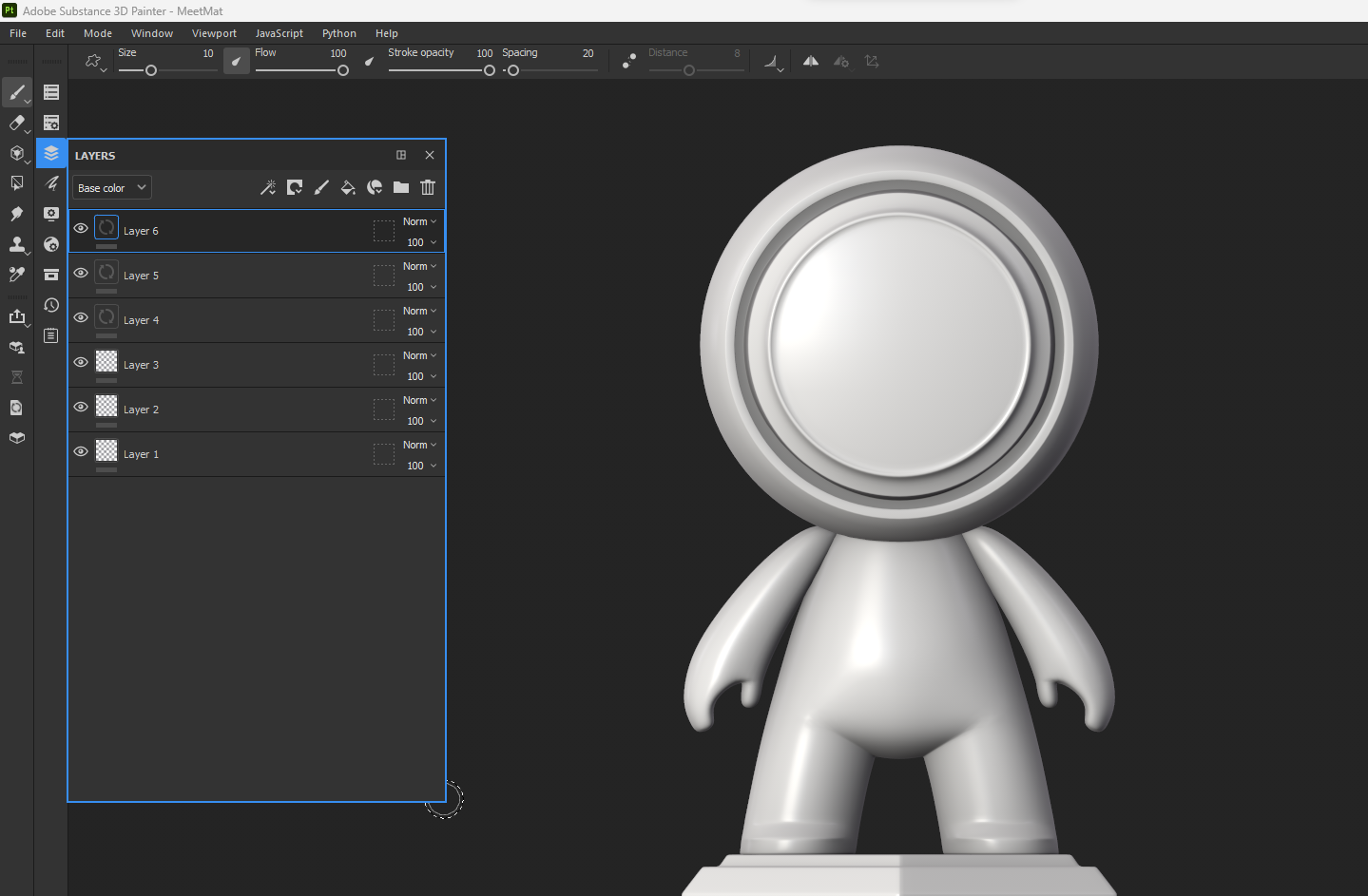Add a paint layer icon
Screen dimensions: 1368x896
click(321, 187)
